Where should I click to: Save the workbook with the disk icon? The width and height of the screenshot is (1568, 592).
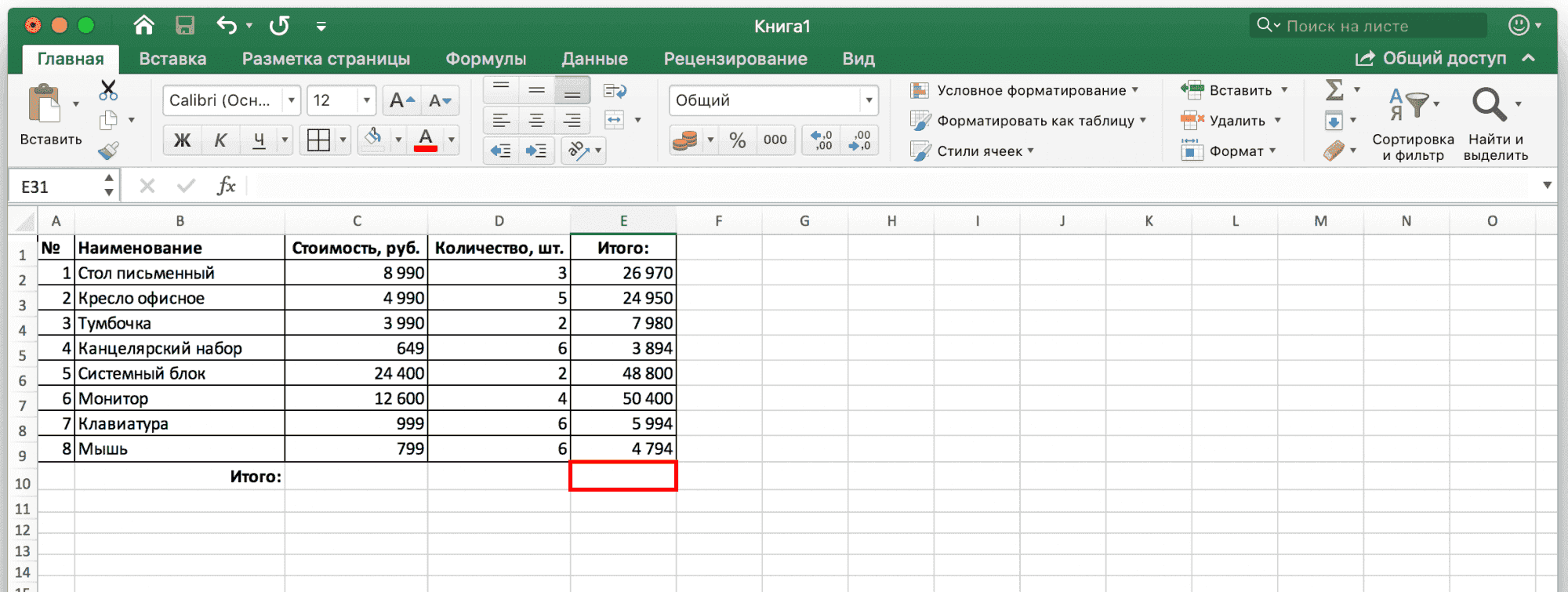pyautogui.click(x=185, y=26)
